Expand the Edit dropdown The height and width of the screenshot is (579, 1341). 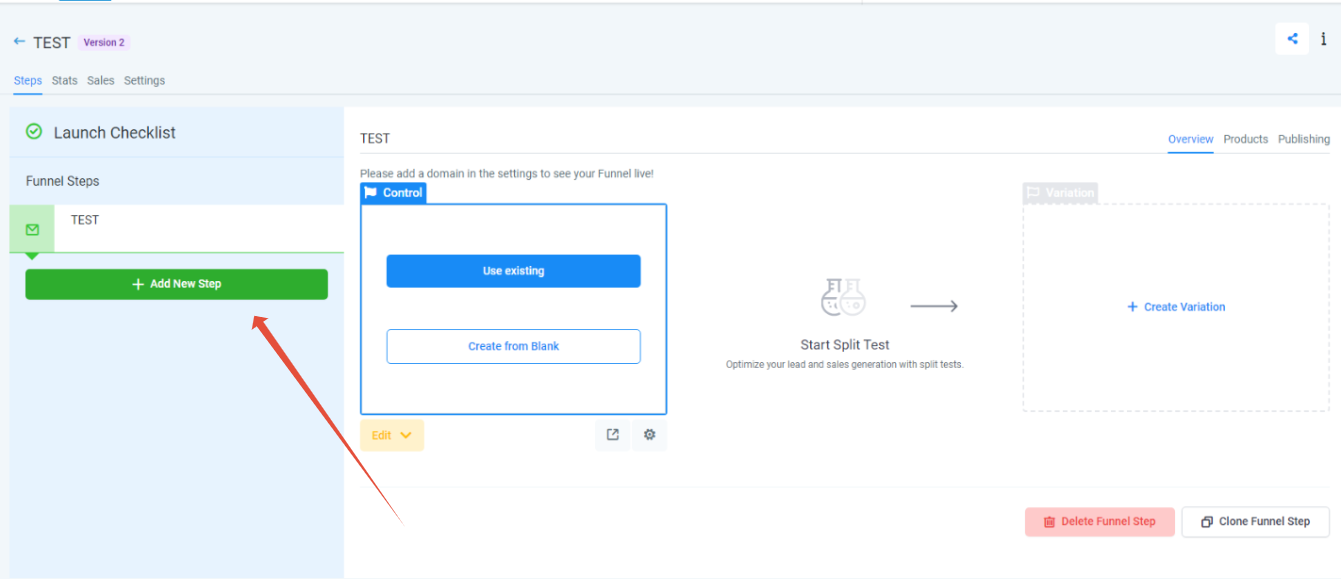[x=391, y=434]
